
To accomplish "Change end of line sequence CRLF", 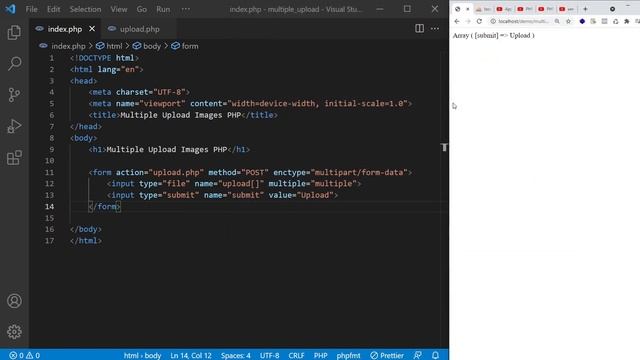I will pos(296,355).
